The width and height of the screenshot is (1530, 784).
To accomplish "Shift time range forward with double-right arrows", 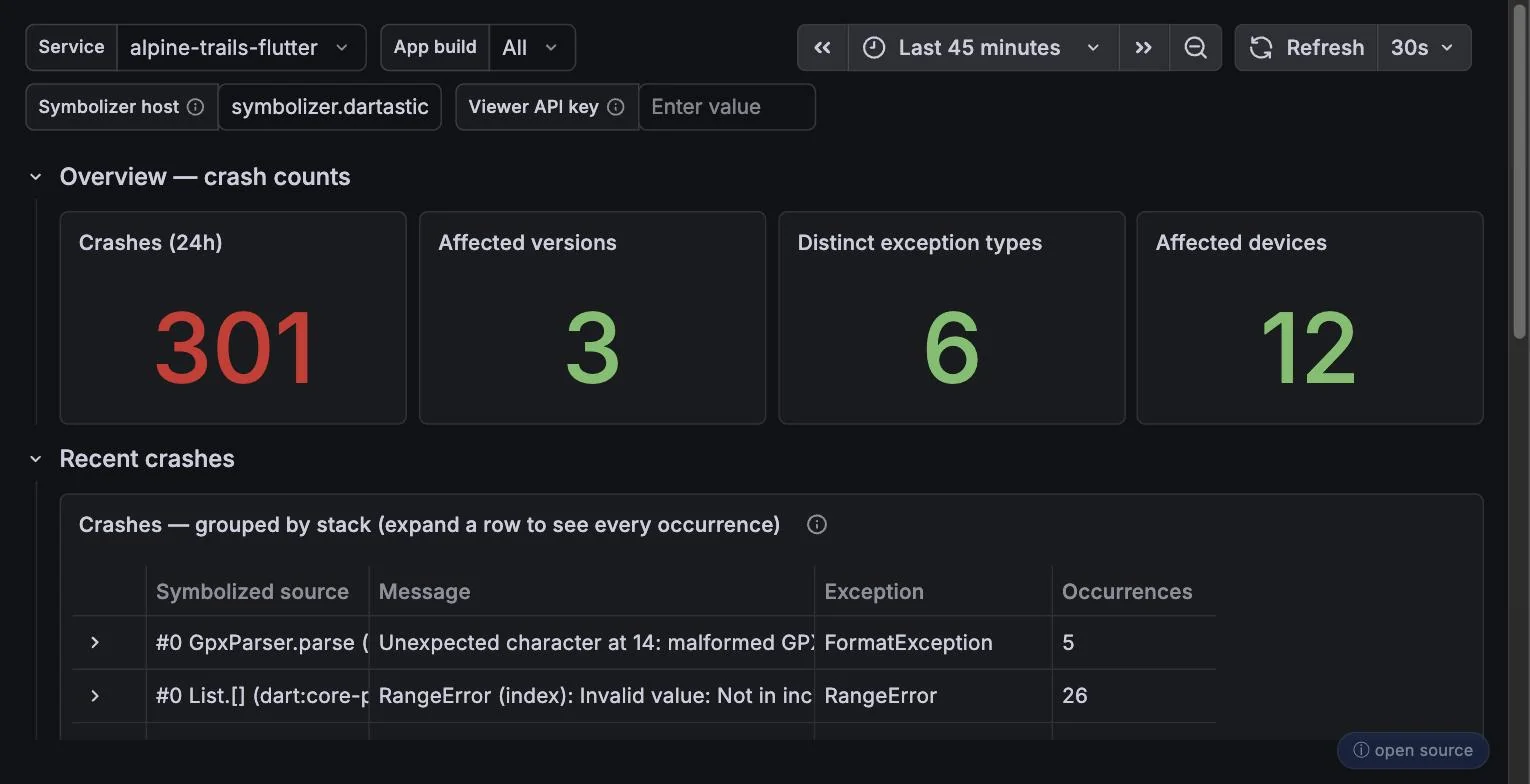I will point(1144,48).
